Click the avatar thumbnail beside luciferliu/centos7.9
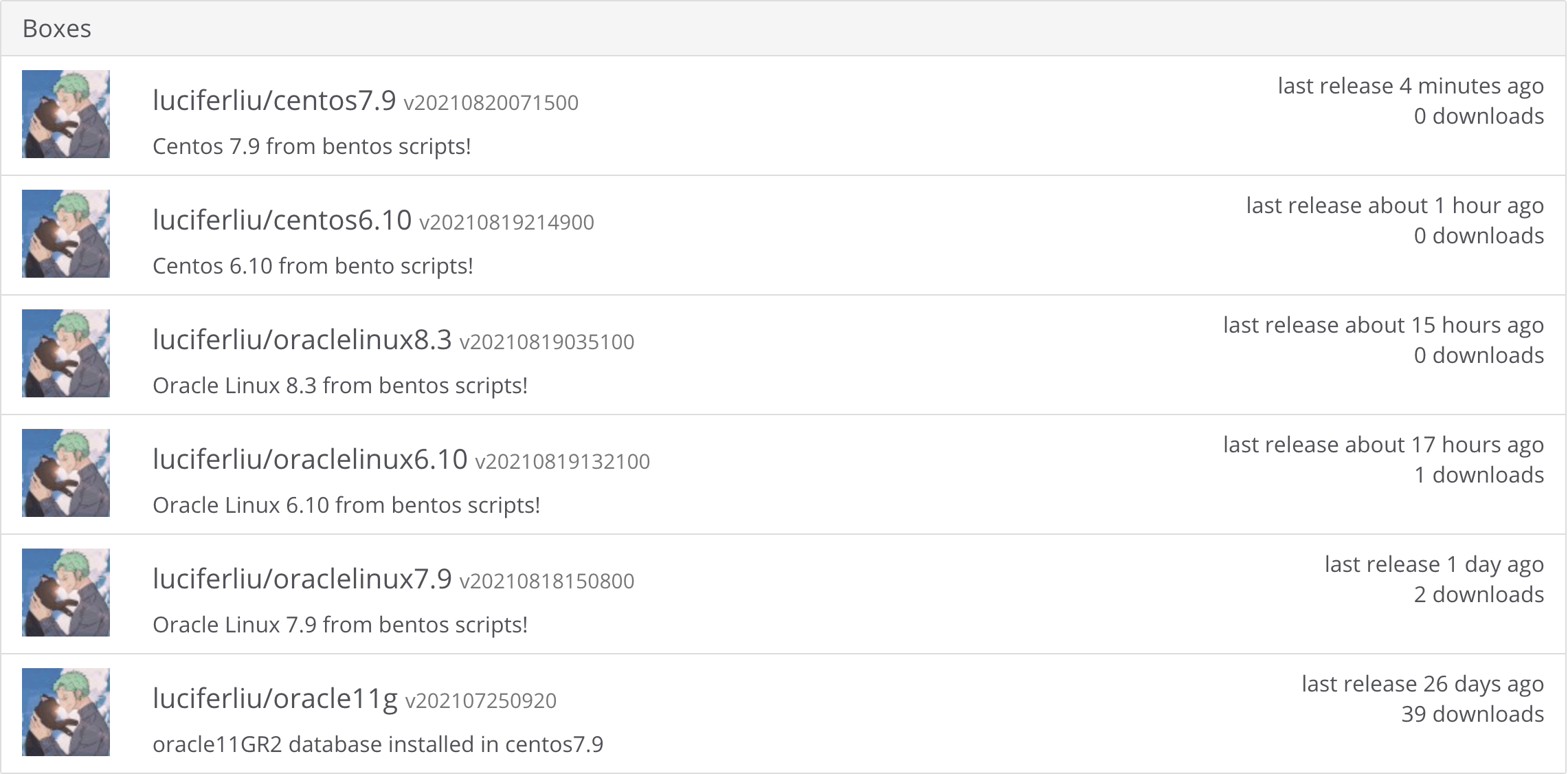The width and height of the screenshot is (1568, 774). pyautogui.click(x=66, y=114)
